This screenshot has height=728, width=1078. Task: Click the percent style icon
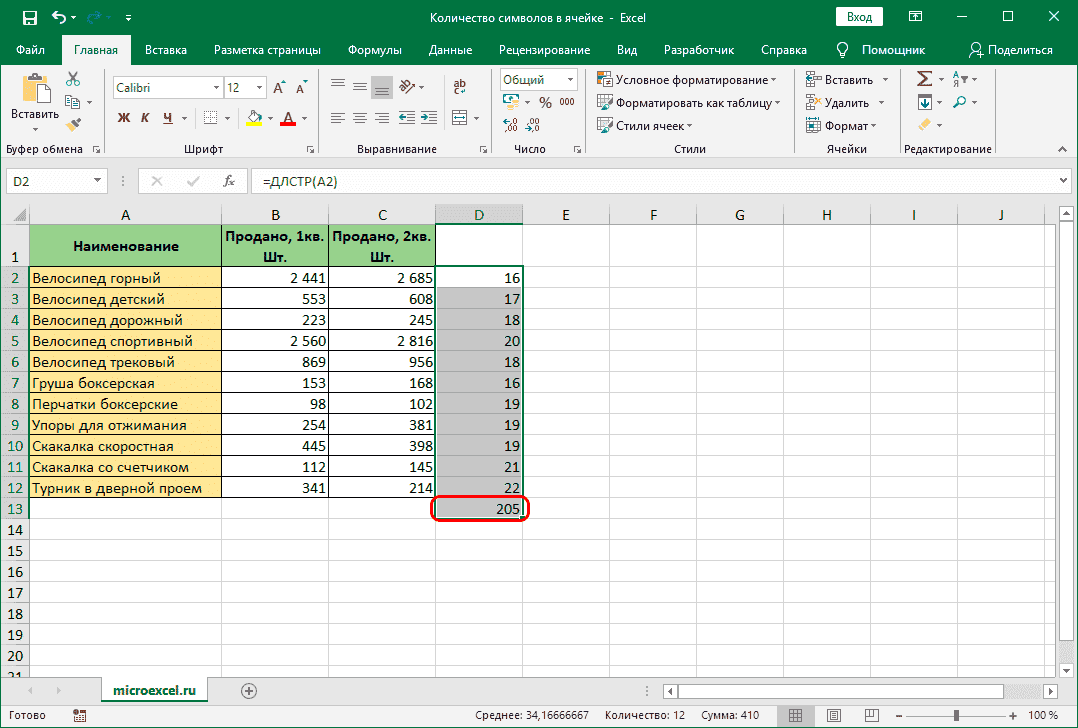(545, 102)
